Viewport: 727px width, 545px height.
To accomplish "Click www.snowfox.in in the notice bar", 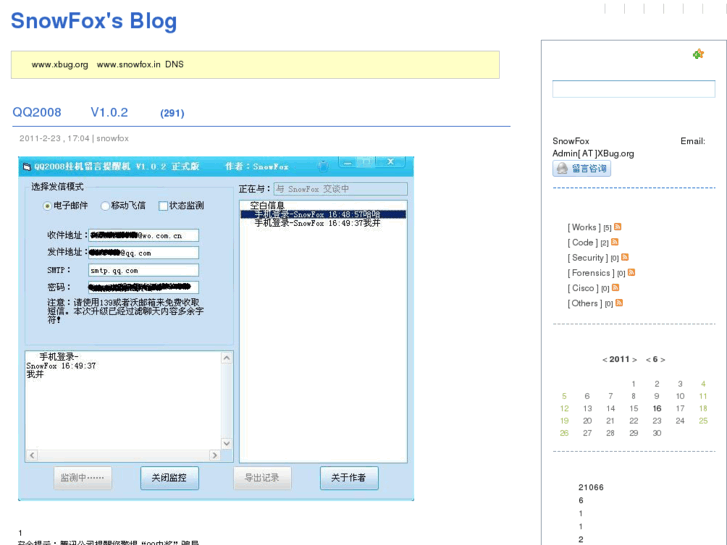I will [x=128, y=64].
